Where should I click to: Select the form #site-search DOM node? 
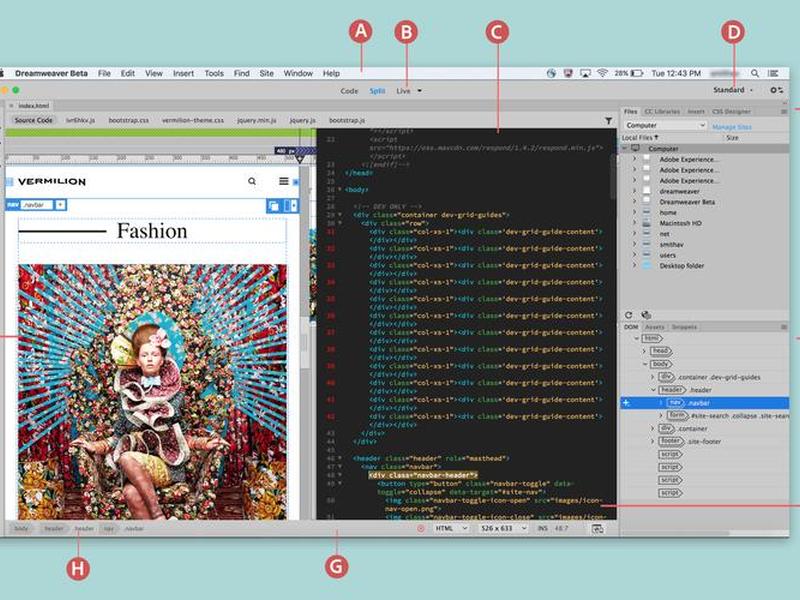727,416
